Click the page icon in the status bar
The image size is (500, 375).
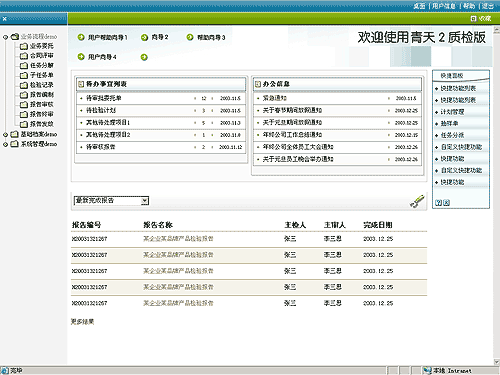point(5,371)
